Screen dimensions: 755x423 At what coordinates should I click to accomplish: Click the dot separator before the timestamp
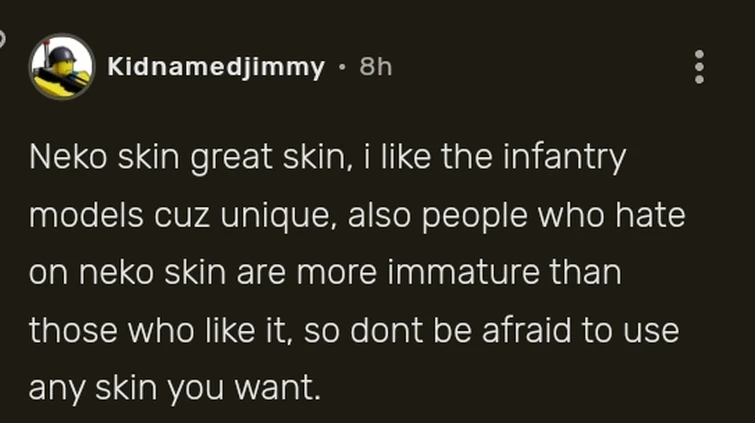(x=342, y=67)
